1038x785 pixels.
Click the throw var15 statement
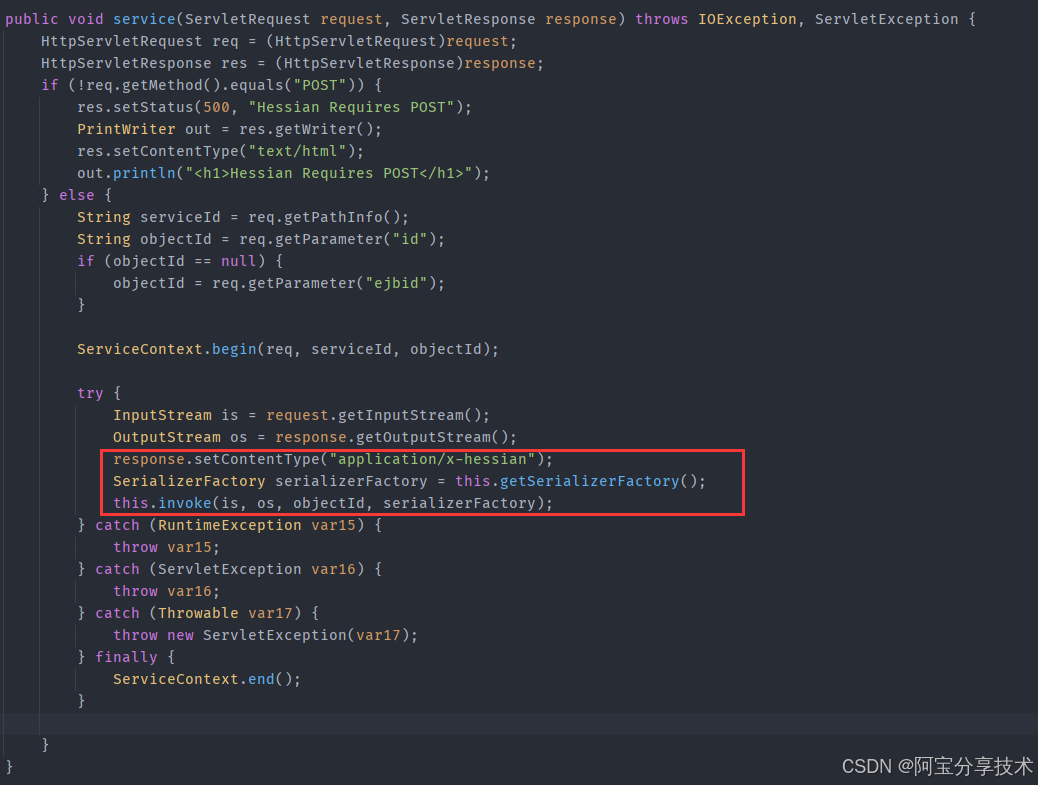(166, 547)
